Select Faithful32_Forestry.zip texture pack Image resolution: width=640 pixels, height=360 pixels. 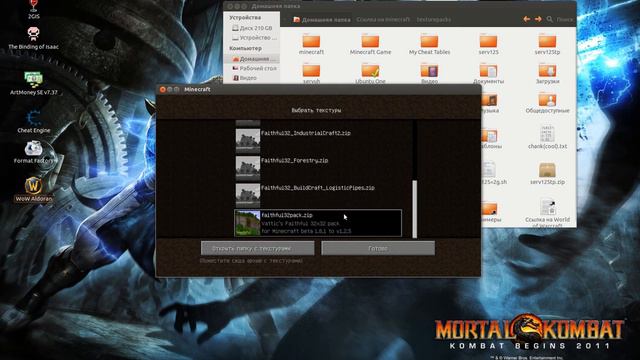(318, 168)
